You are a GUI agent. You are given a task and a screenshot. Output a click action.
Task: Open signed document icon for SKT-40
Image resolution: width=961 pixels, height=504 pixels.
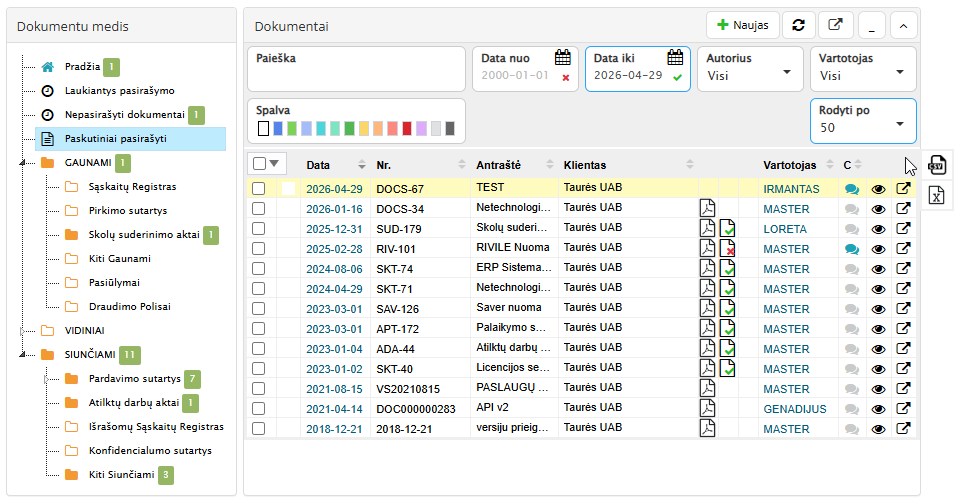tap(727, 368)
